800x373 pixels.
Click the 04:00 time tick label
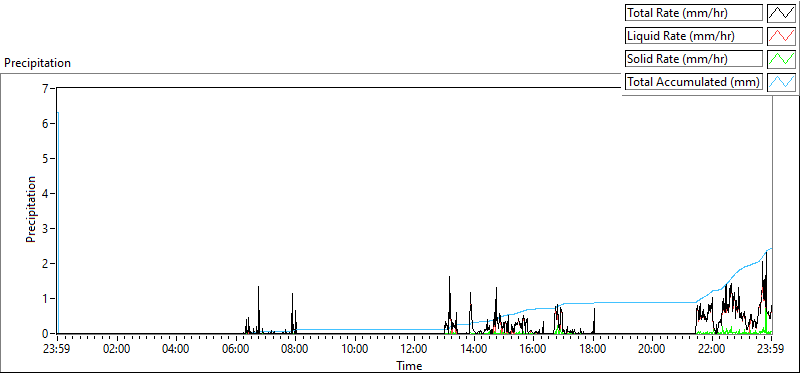pyautogui.click(x=177, y=350)
